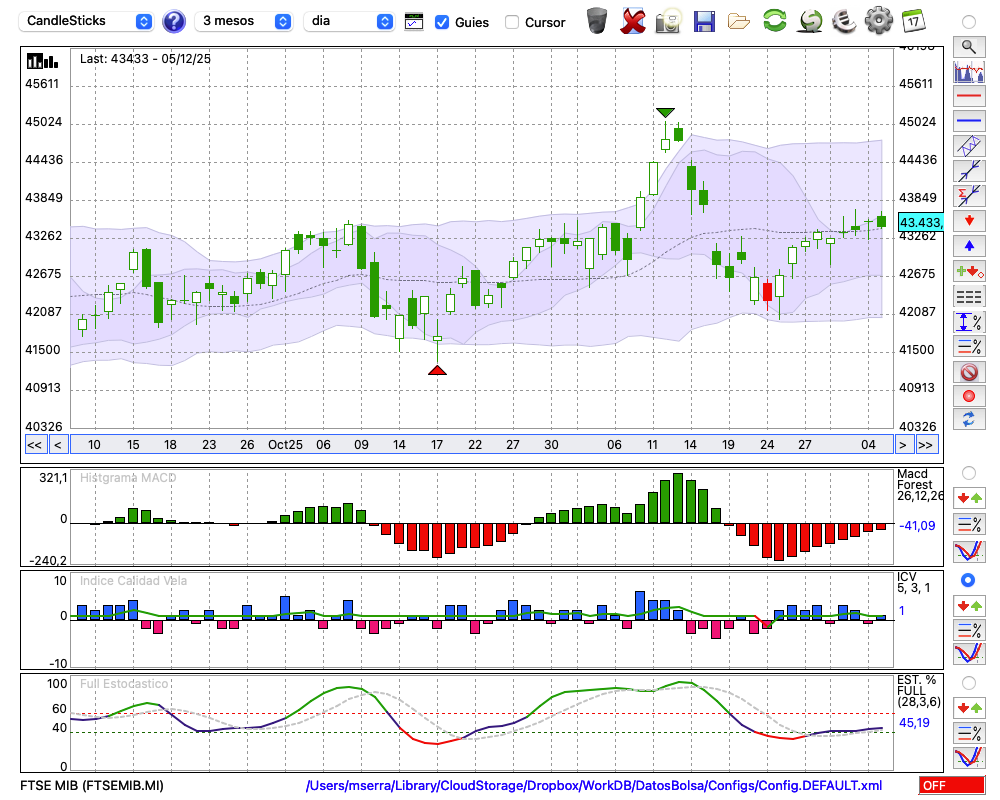Click the FTSE MIB (FTSEMIB.MI) label
The image size is (1000, 800).
[x=92, y=785]
